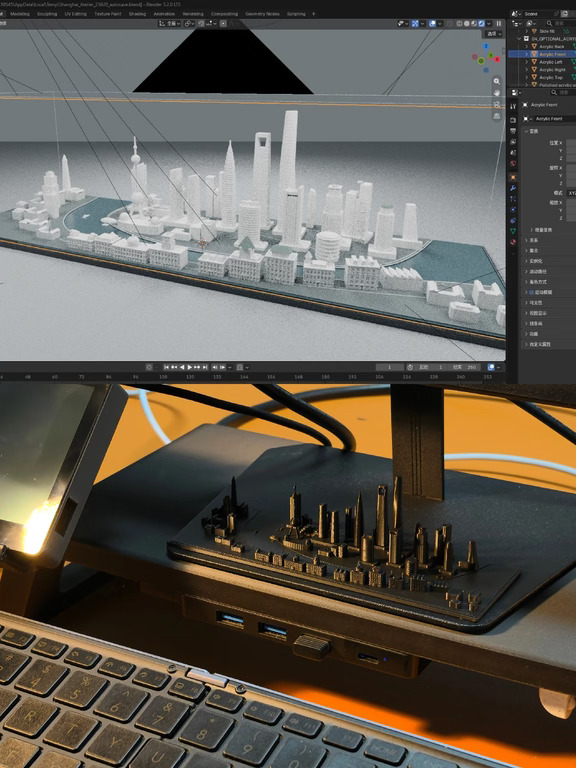This screenshot has width=576, height=768.
Task: Toggle auto keying record button in timeline
Action: 149,367
